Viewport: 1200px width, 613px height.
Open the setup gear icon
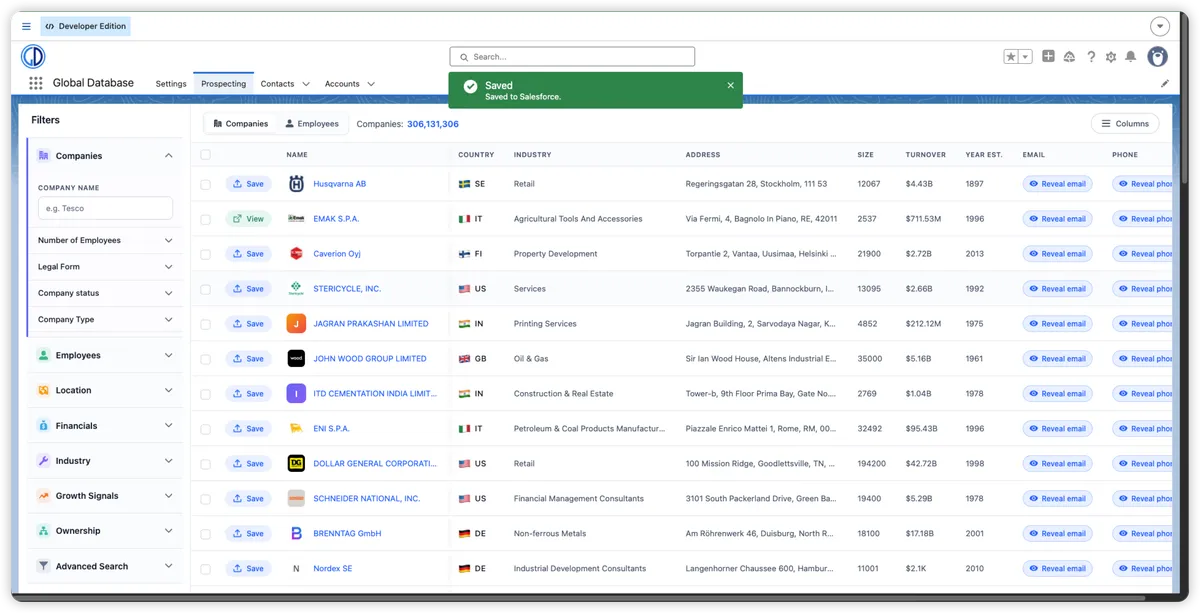coord(1111,57)
